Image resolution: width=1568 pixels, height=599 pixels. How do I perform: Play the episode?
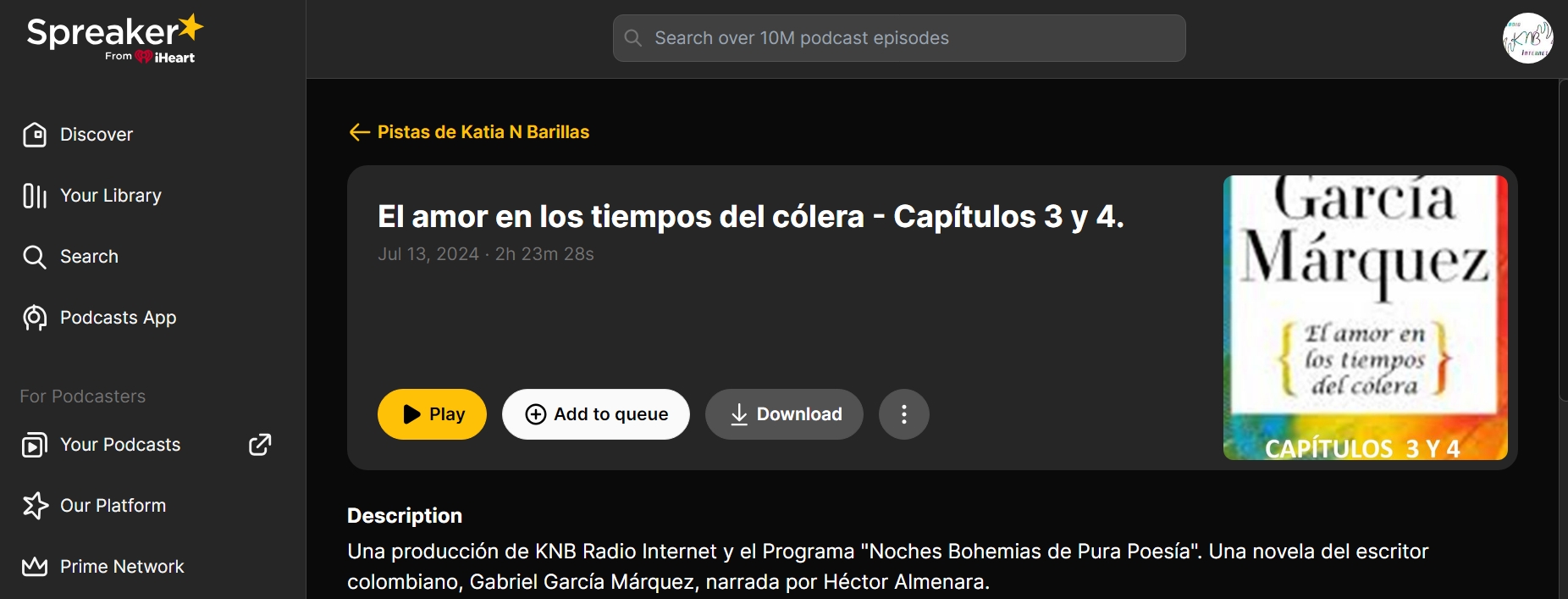click(432, 414)
